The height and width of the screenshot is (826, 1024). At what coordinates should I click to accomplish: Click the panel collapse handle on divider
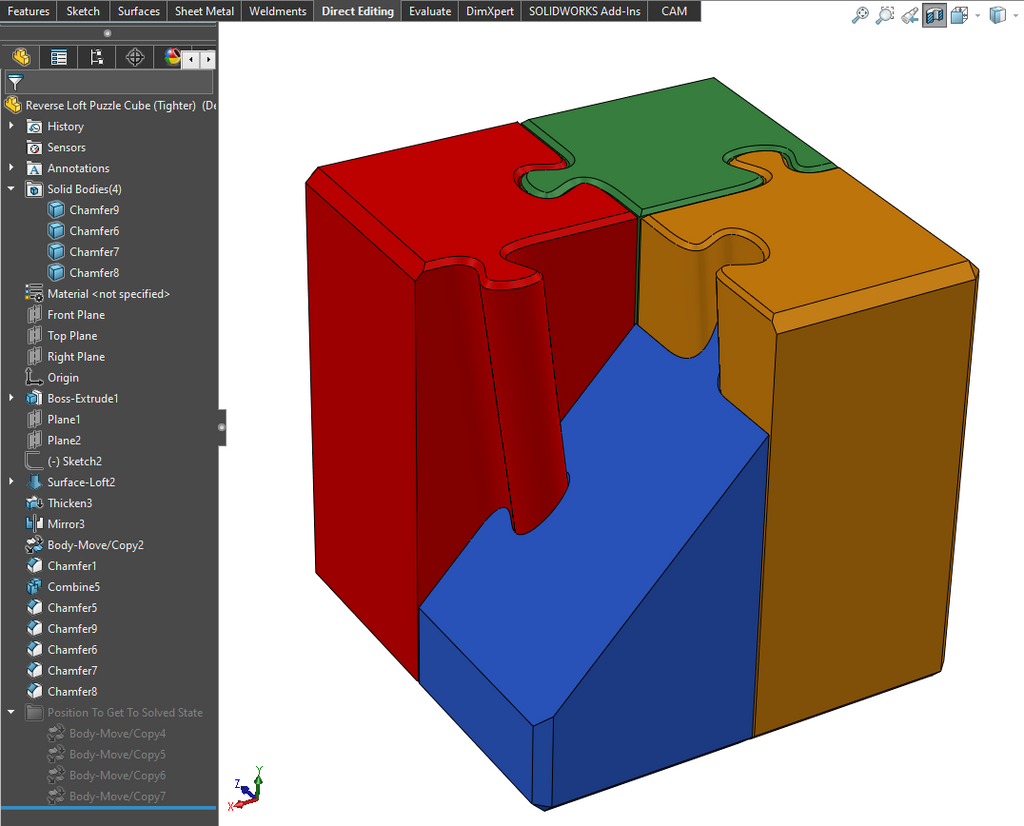click(x=222, y=428)
